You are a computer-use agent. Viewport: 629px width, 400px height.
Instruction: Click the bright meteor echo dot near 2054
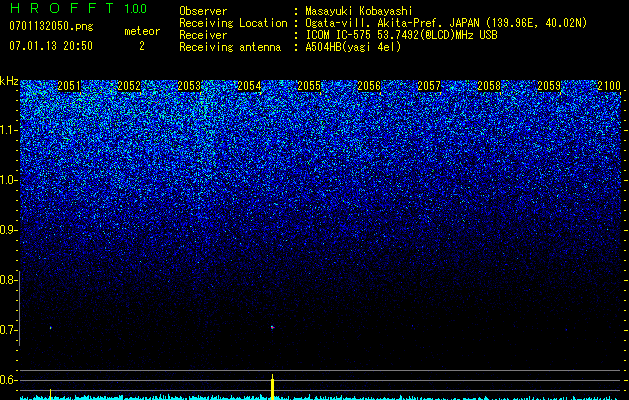(272, 327)
